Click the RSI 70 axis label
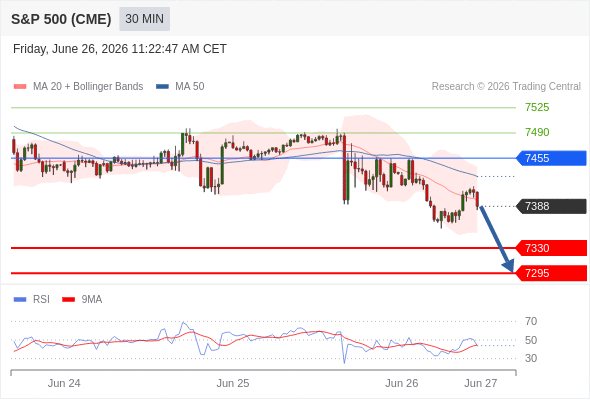 click(x=531, y=321)
